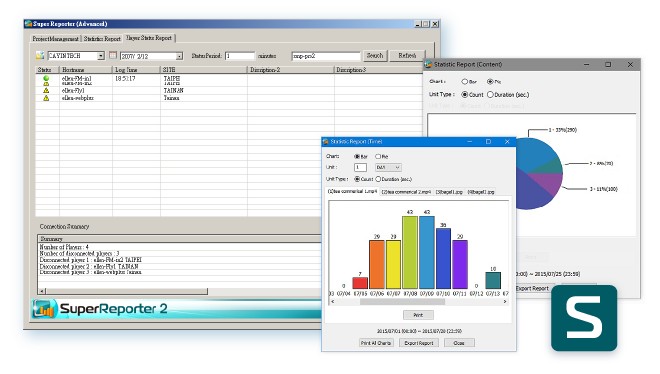The width and height of the screenshot is (660, 374).
Task: Click the Log Time column header
Action: point(136,70)
